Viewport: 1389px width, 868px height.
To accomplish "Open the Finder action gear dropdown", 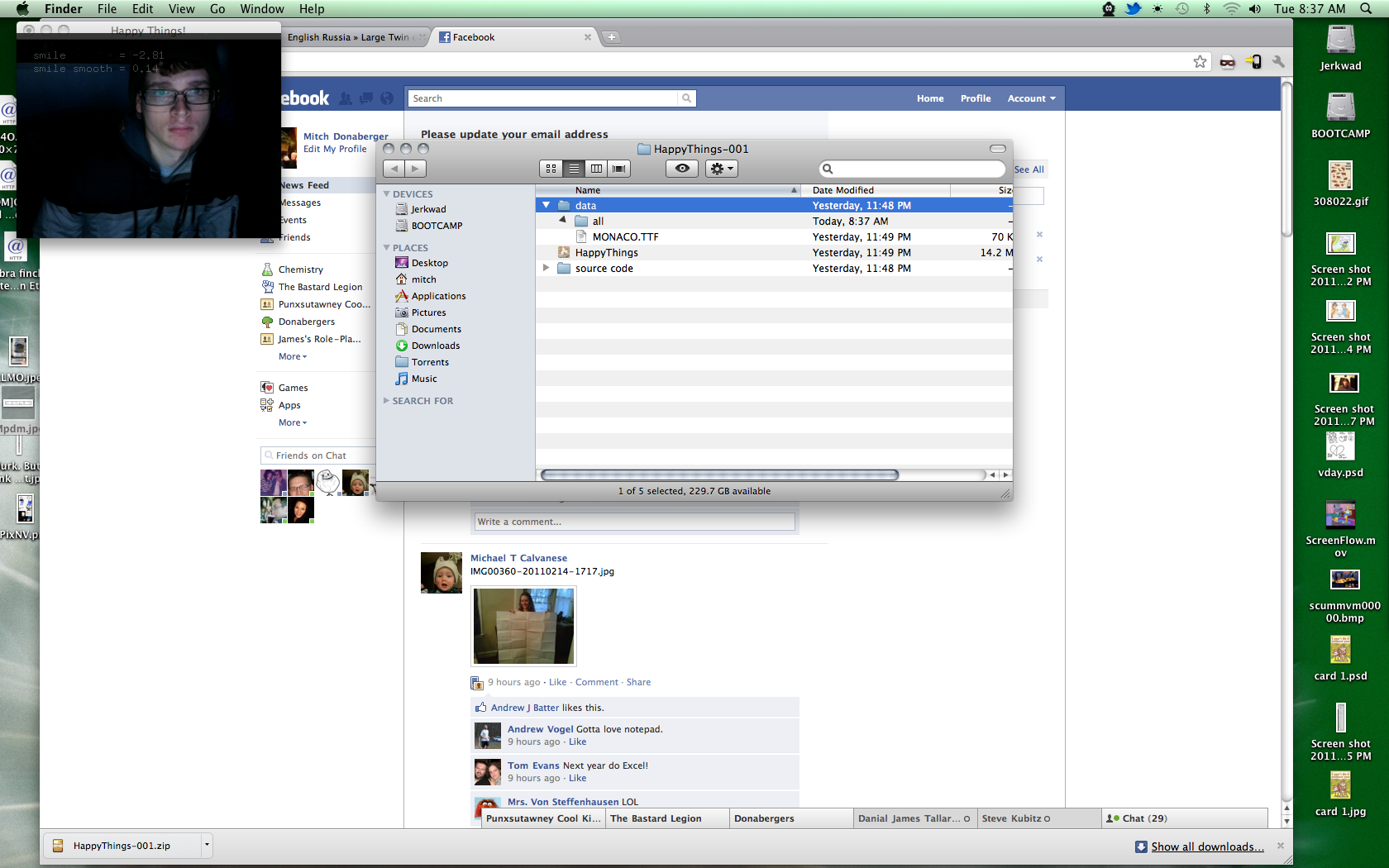I will 722,169.
